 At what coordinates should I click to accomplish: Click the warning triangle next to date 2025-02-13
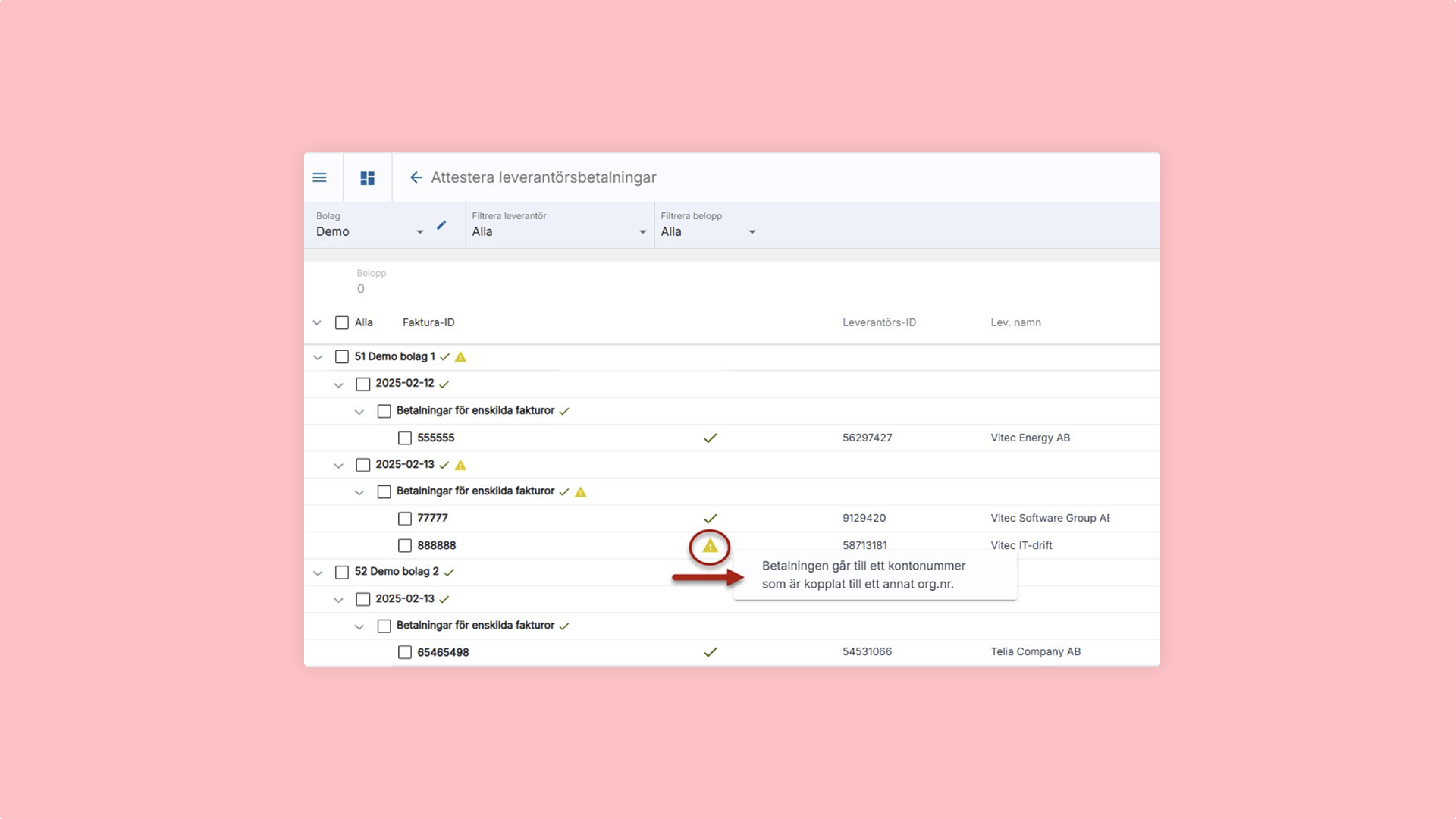click(460, 465)
